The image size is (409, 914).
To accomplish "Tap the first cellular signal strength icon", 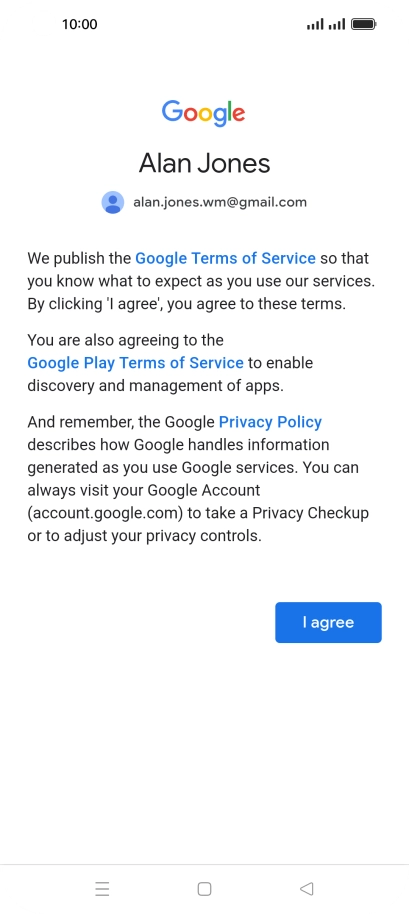I will point(315,24).
